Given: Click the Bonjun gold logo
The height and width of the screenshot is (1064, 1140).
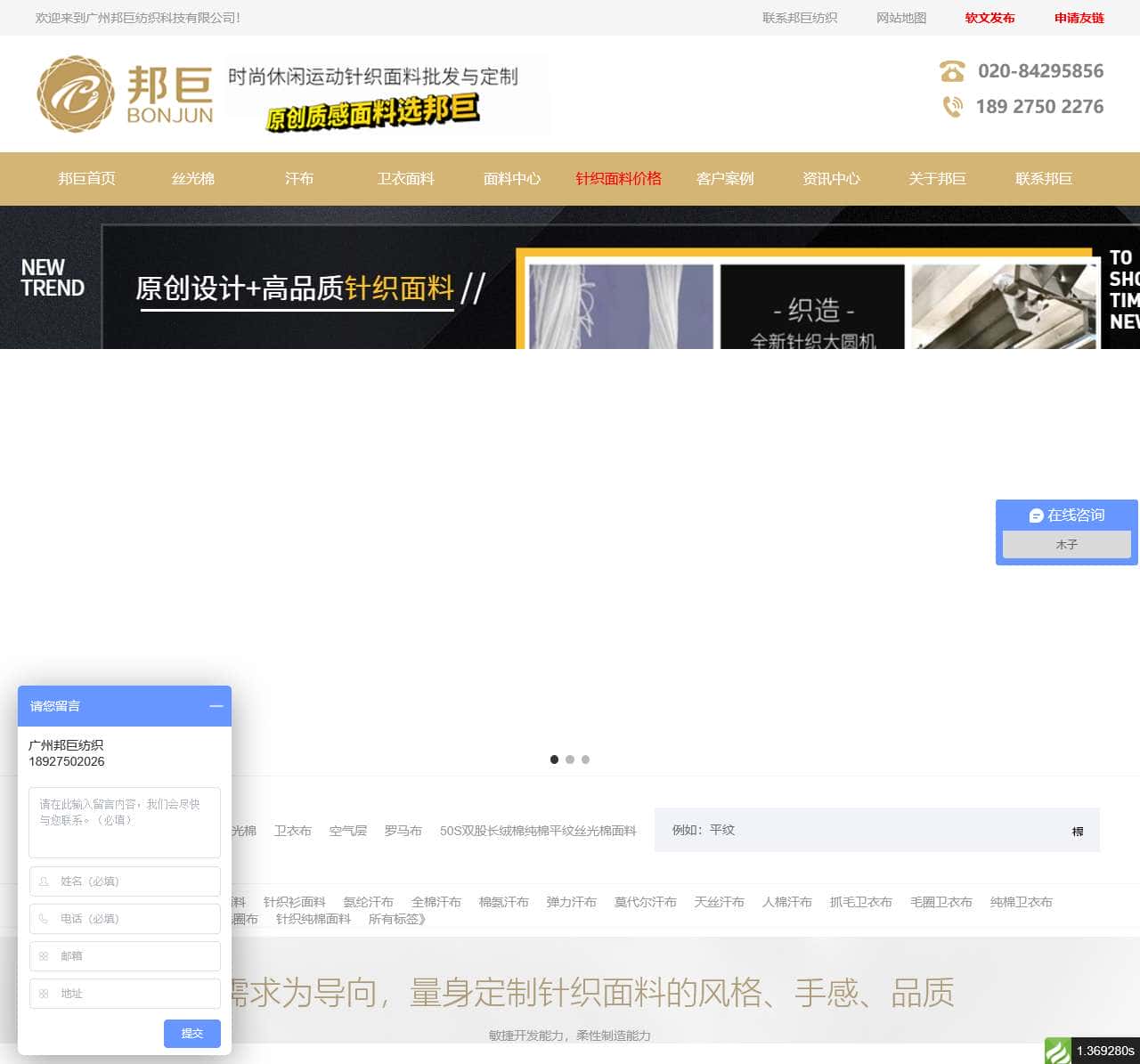Looking at the screenshot, I should (124, 93).
